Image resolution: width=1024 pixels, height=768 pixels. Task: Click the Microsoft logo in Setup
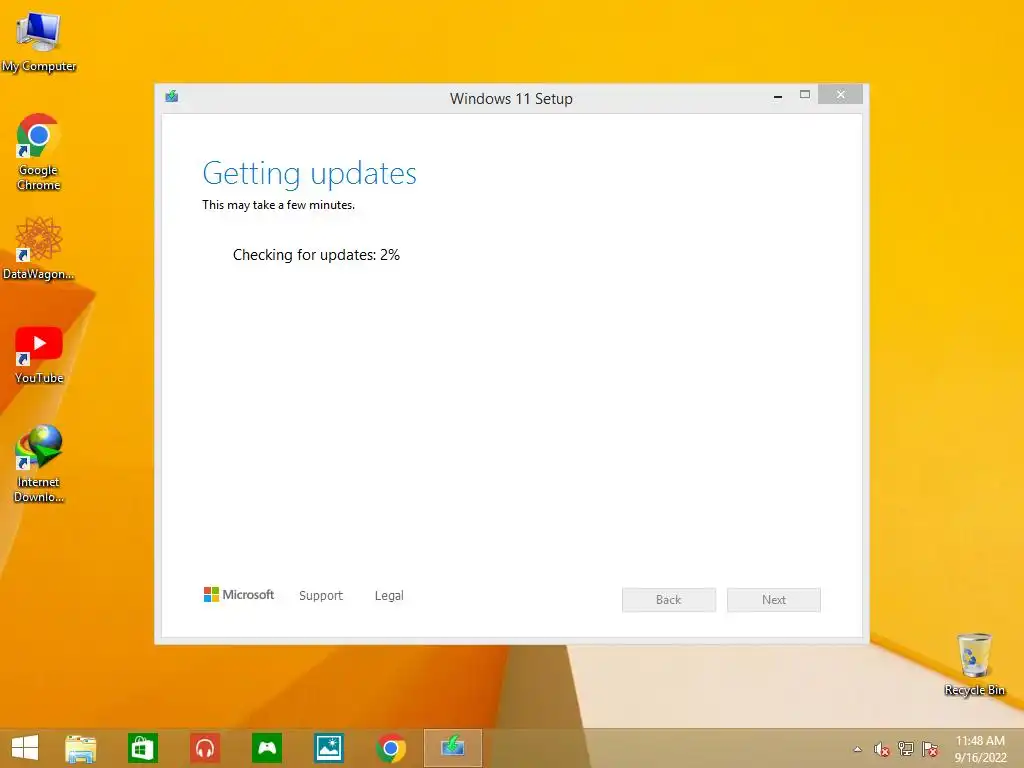coord(239,594)
